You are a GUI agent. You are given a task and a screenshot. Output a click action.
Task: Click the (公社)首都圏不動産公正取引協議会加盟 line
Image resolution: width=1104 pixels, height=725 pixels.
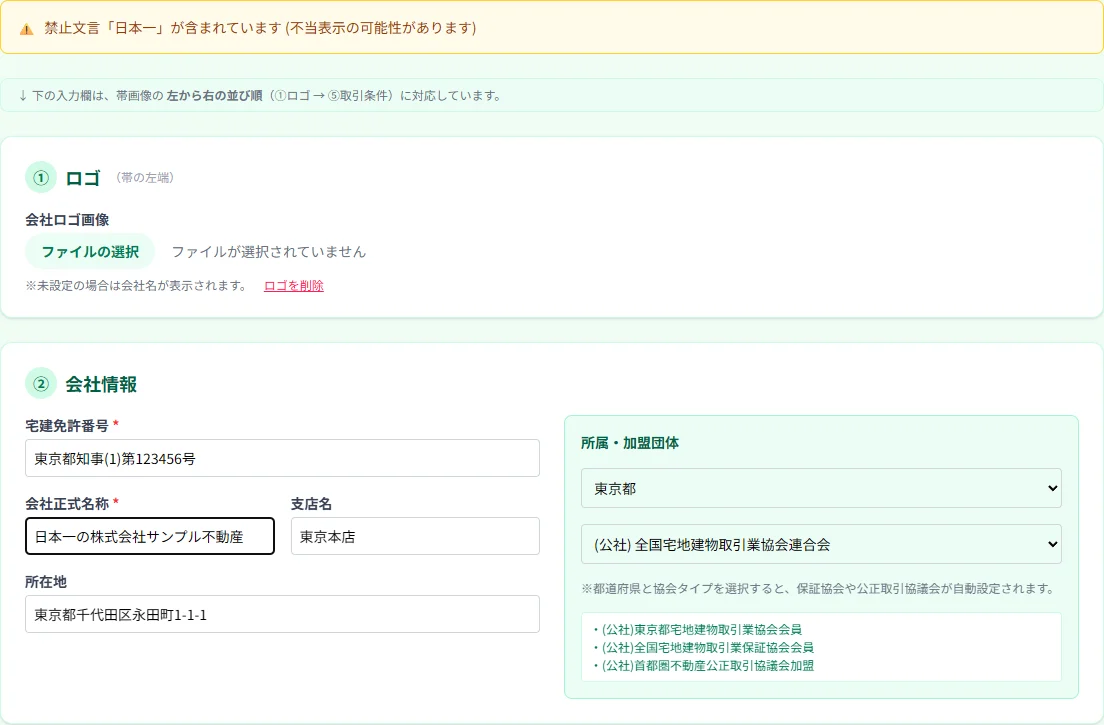(703, 666)
